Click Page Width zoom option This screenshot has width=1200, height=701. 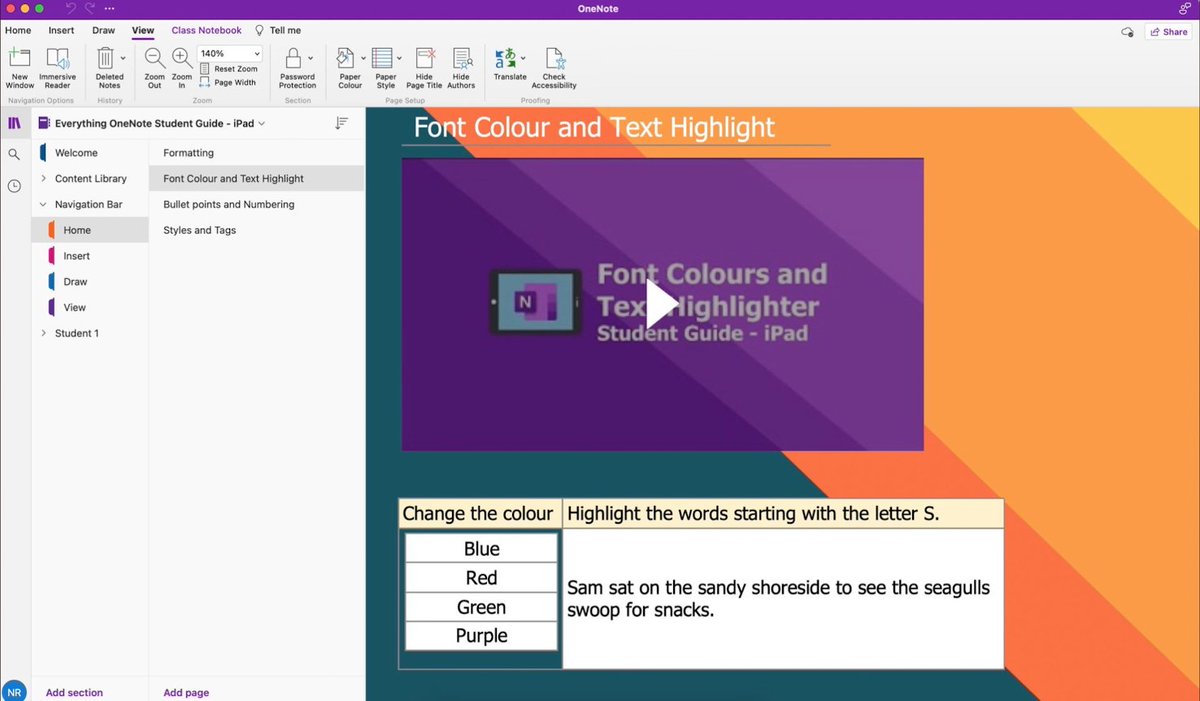click(x=228, y=83)
